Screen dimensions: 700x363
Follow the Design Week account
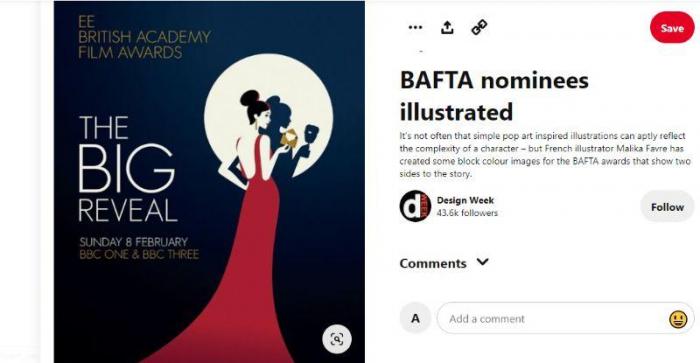(667, 207)
